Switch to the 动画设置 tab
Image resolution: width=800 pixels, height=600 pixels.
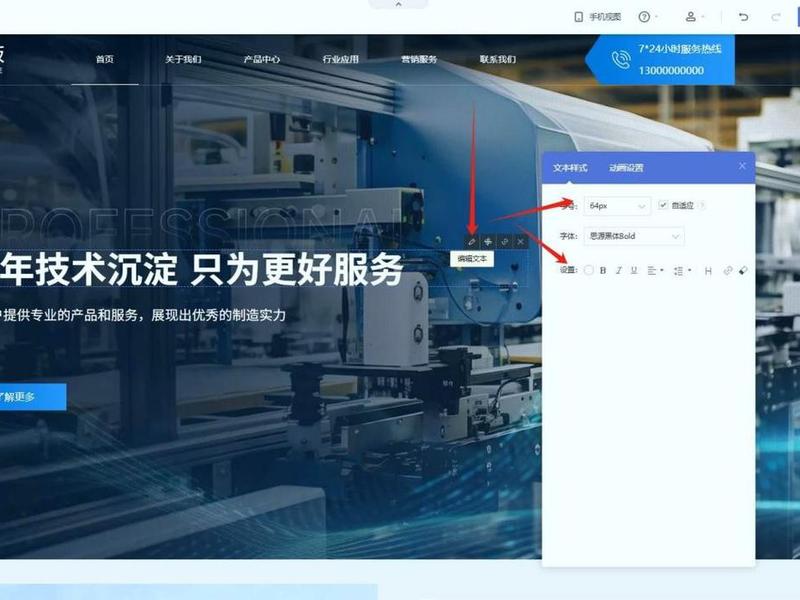[626, 168]
